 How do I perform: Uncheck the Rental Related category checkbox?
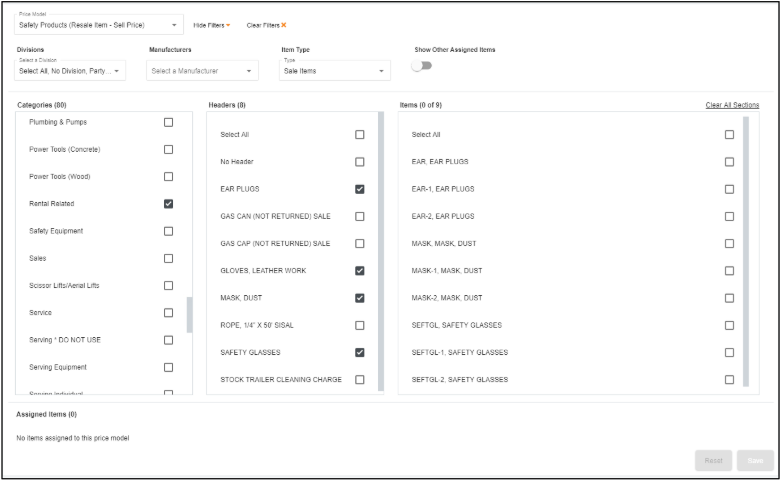tap(168, 204)
